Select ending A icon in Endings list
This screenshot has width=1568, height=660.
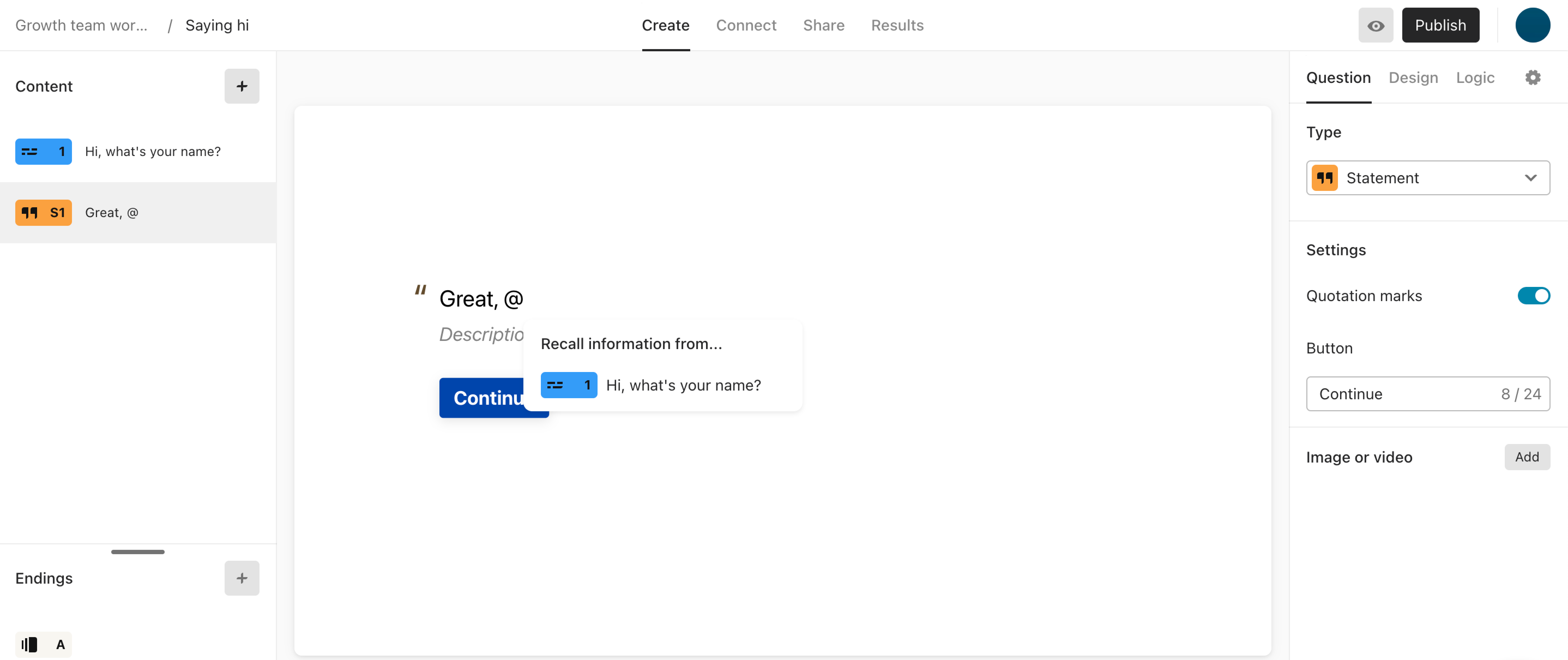[x=43, y=644]
